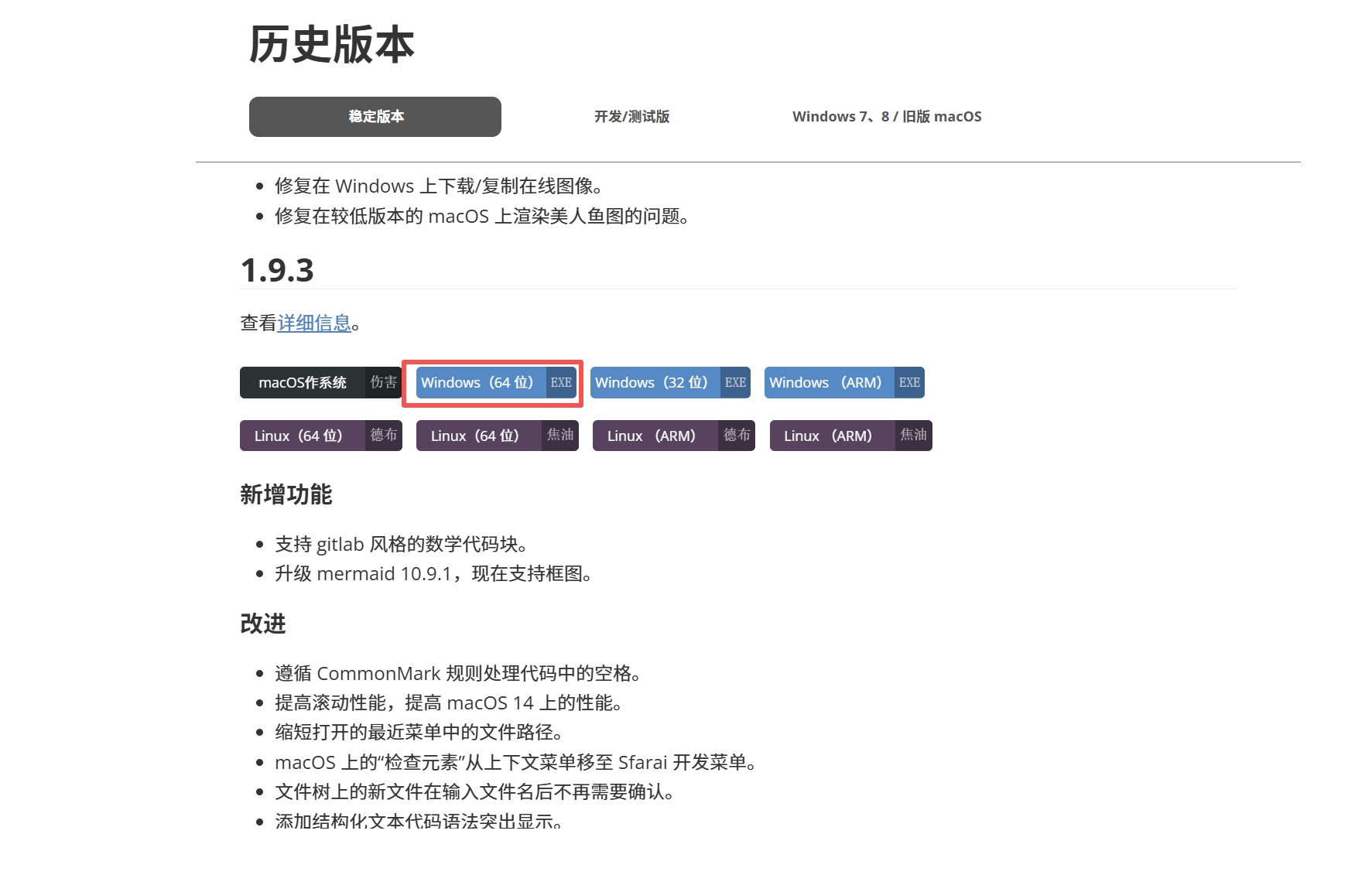The image size is (1372, 875).
Task: Click the line 支持 gitlab 风格的数学代码块
Action: 401,544
